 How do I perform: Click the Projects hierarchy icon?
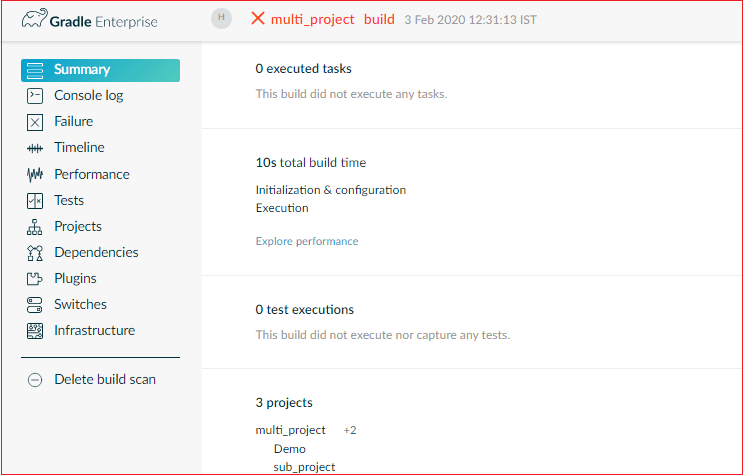35,227
